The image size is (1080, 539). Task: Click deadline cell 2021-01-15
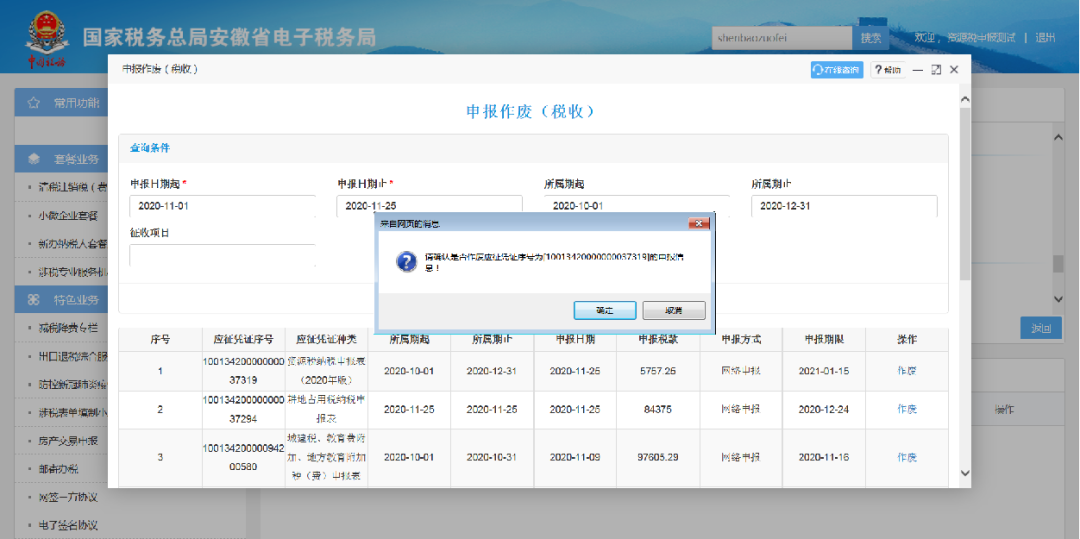[x=824, y=370]
